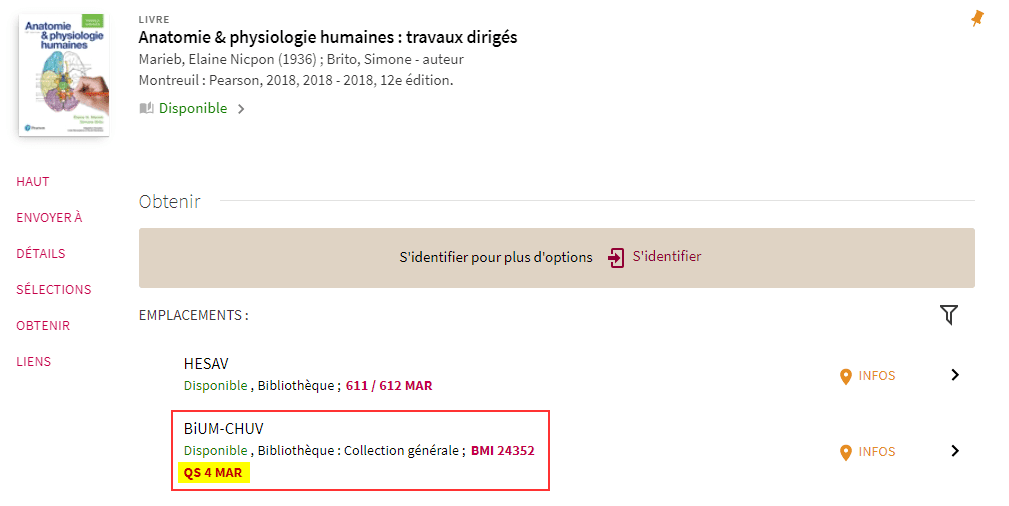This screenshot has width=1009, height=506.
Task: Click the sign-in arrow icon beside S'identifier
Action: click(616, 258)
